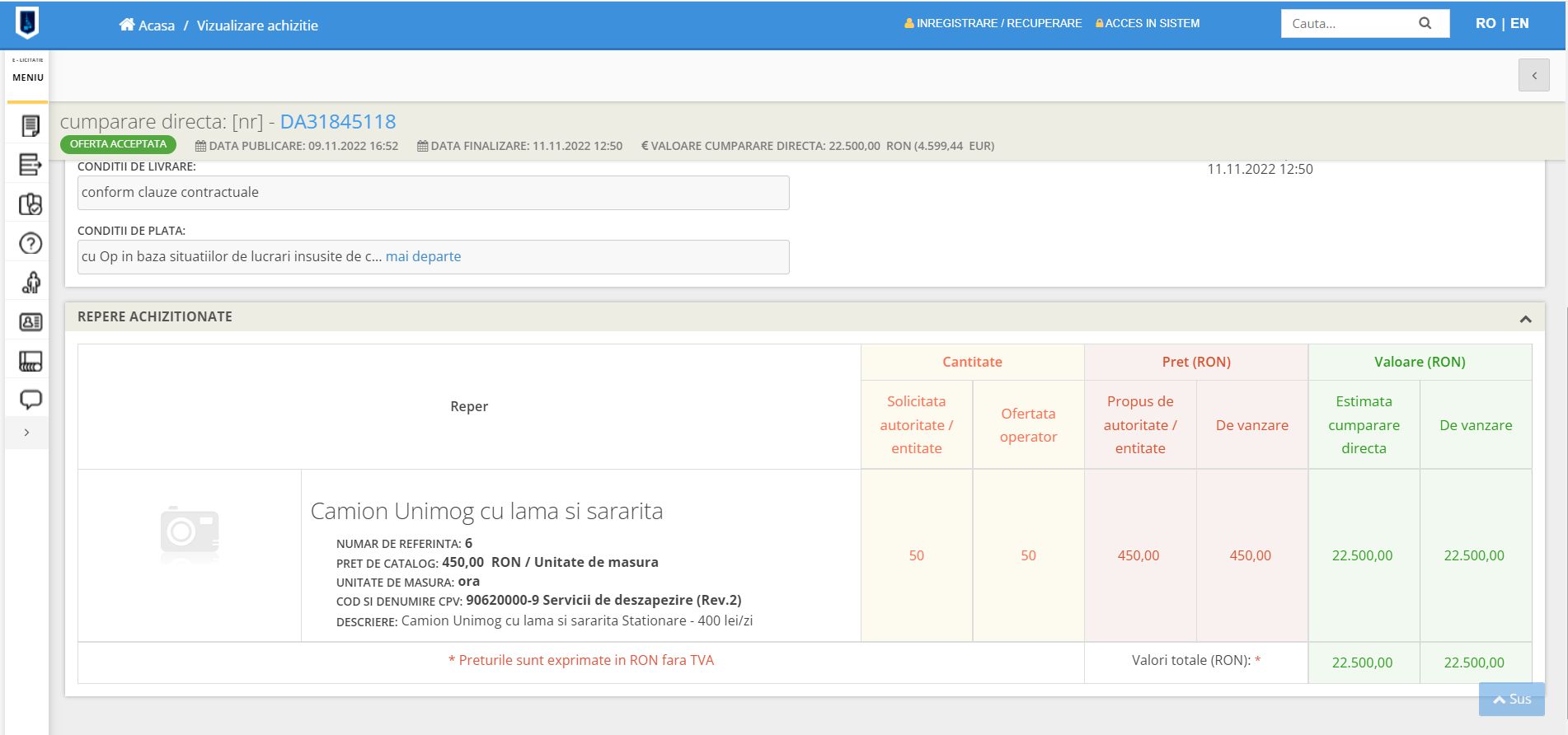Click the 11.11.2022 12:50 date value
1568x735 pixels.
pyautogui.click(x=1260, y=169)
